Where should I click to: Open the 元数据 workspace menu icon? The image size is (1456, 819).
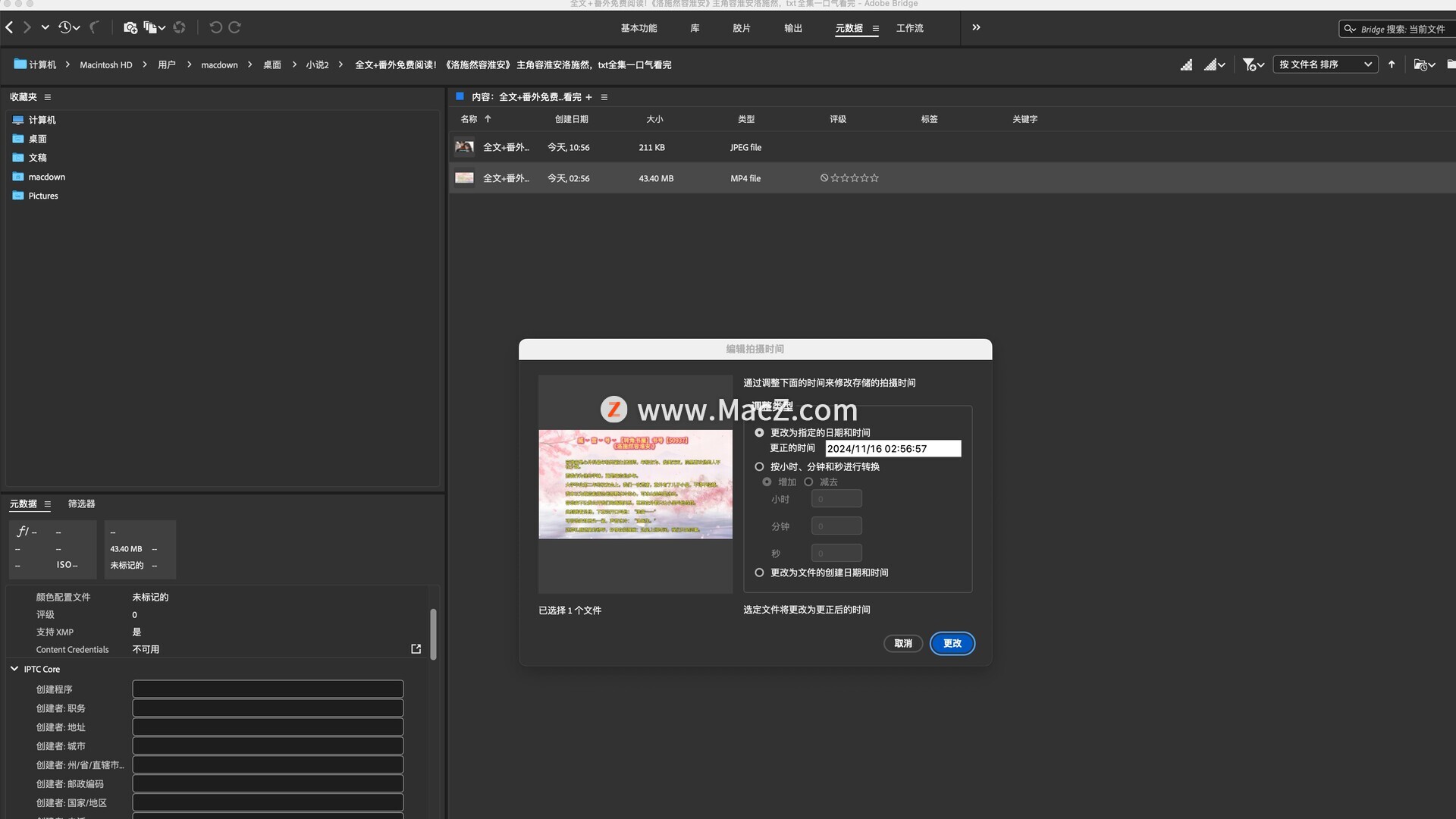tap(875, 29)
